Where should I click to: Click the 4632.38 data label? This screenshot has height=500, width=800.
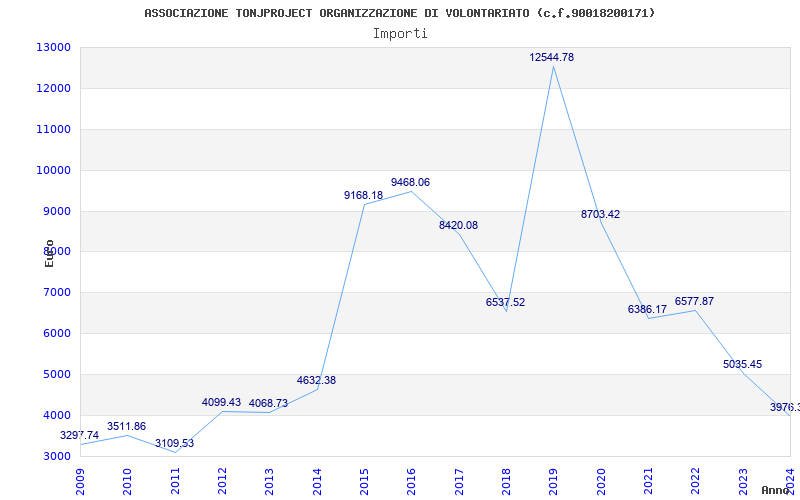pyautogui.click(x=316, y=380)
